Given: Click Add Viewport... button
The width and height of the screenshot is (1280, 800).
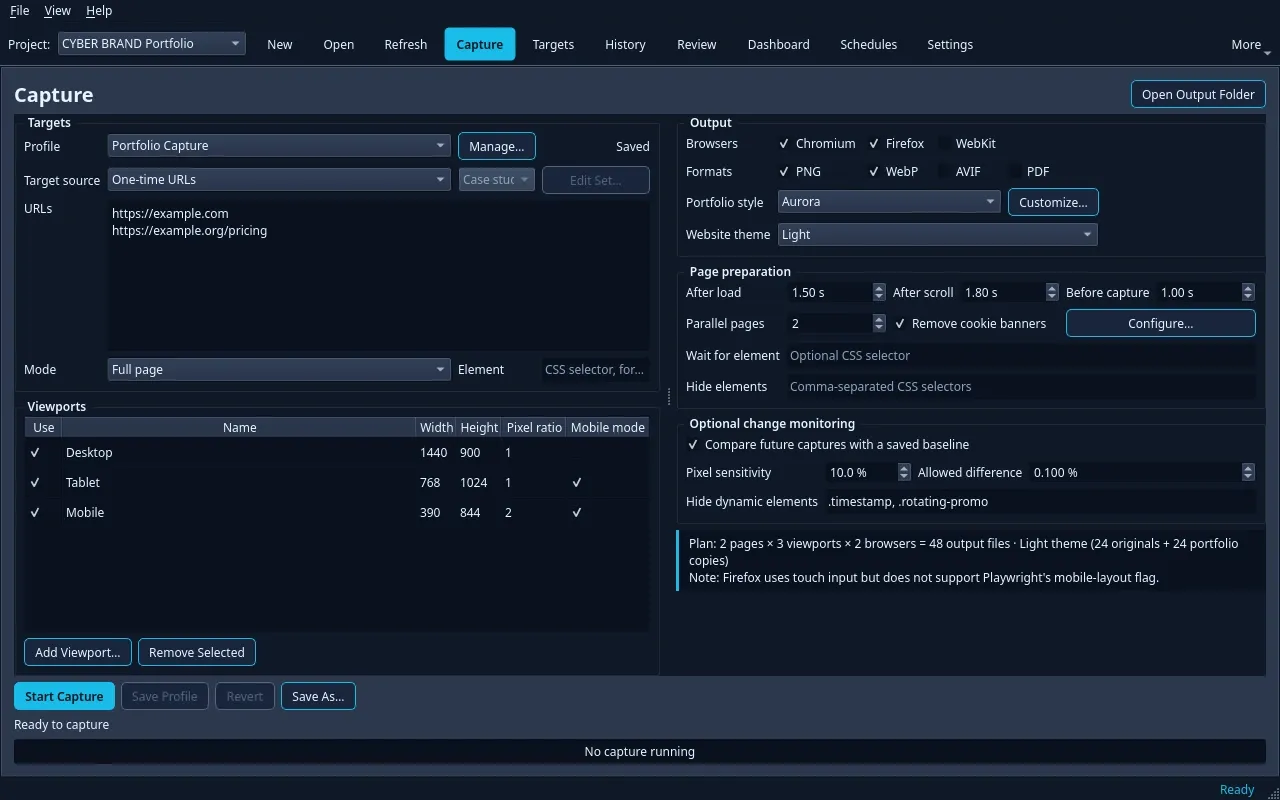Looking at the screenshot, I should tap(78, 652).
